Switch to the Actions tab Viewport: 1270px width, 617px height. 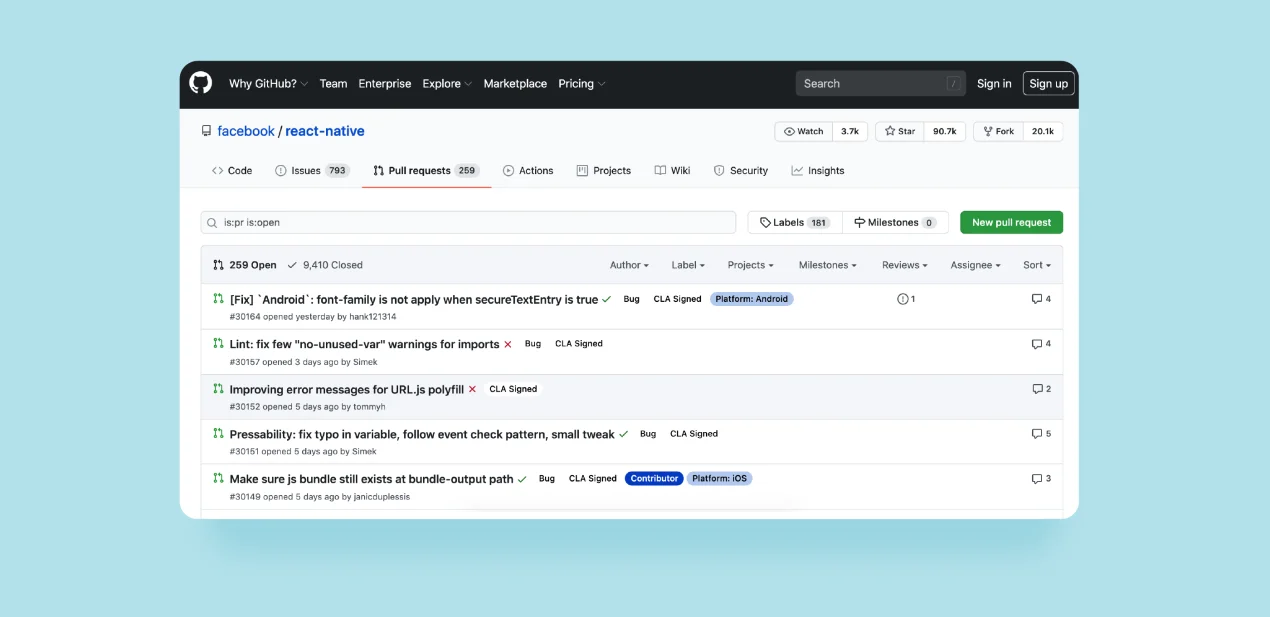528,171
